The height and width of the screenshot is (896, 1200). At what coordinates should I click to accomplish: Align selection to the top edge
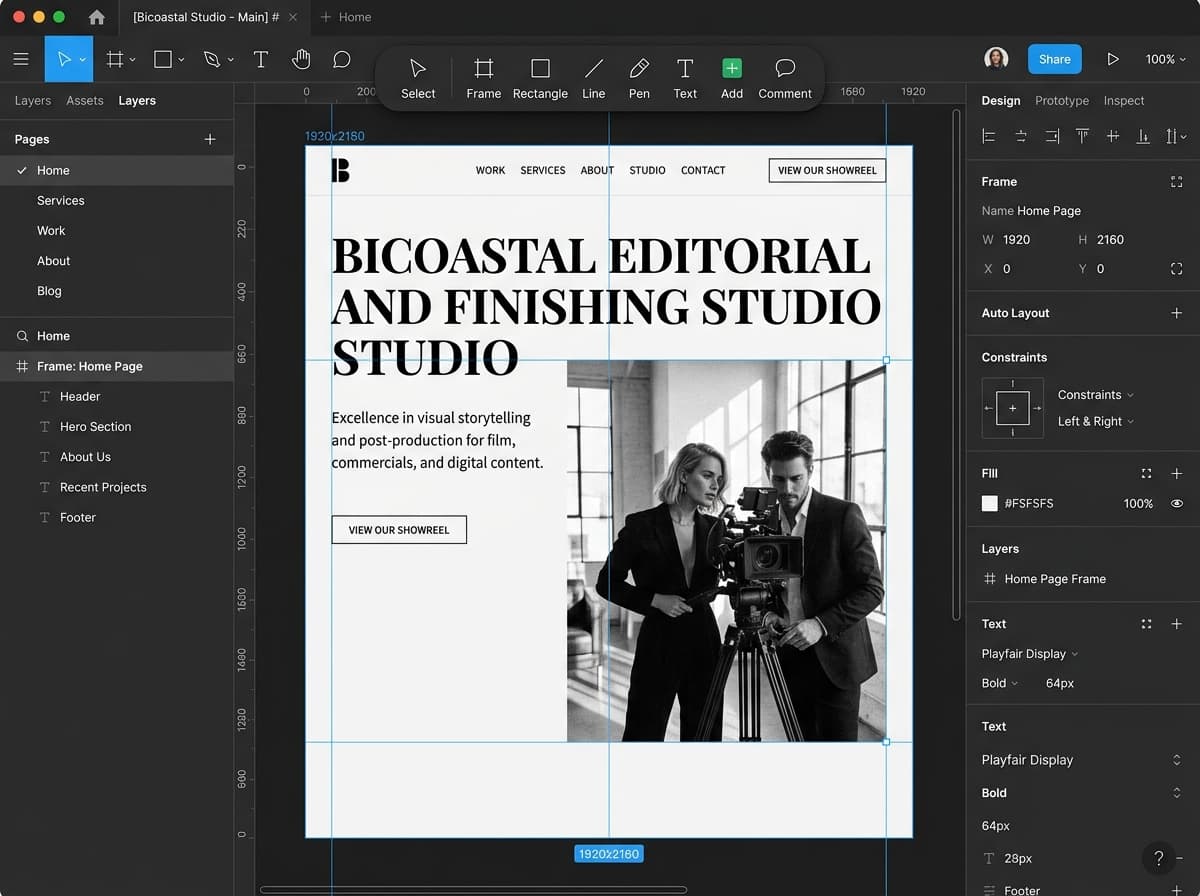click(x=1082, y=136)
